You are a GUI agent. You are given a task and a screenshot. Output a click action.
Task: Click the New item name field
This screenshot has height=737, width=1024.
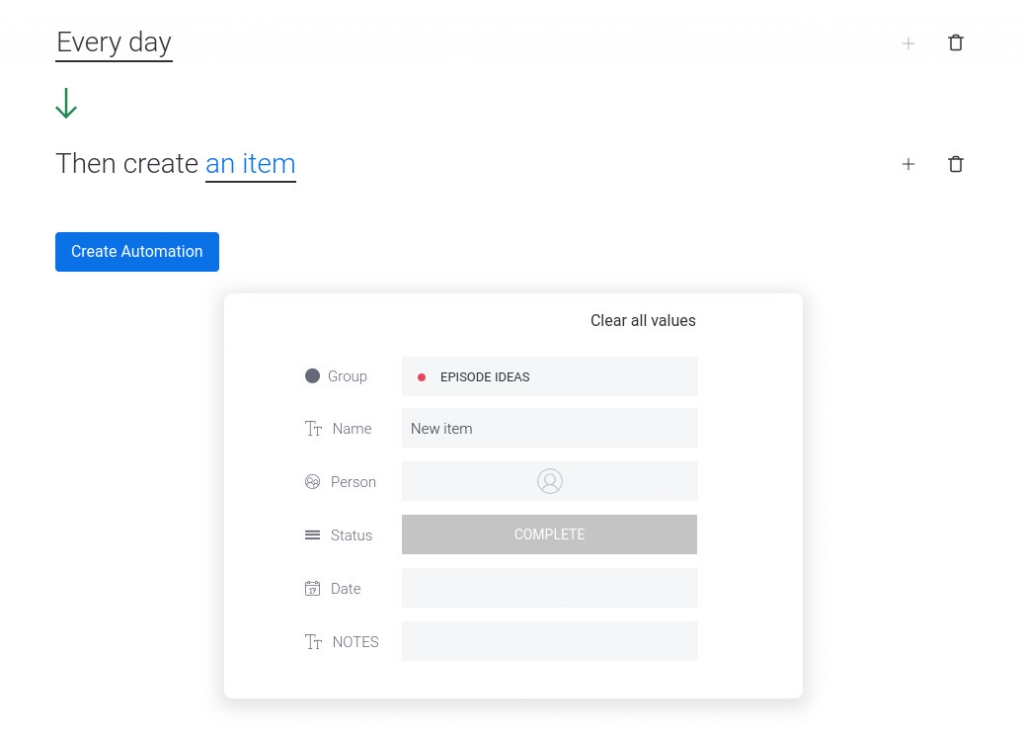click(x=549, y=428)
